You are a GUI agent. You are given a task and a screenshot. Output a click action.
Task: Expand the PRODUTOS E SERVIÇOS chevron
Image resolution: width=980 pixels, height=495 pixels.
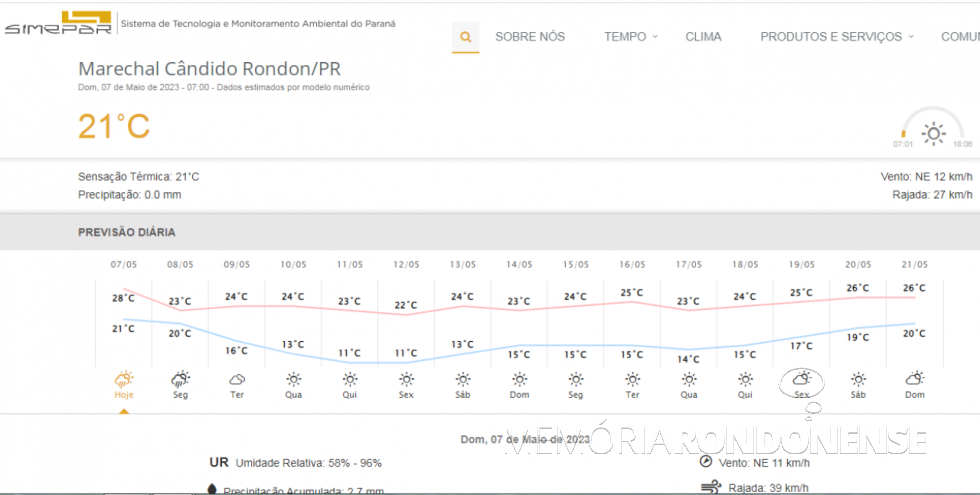[911, 36]
